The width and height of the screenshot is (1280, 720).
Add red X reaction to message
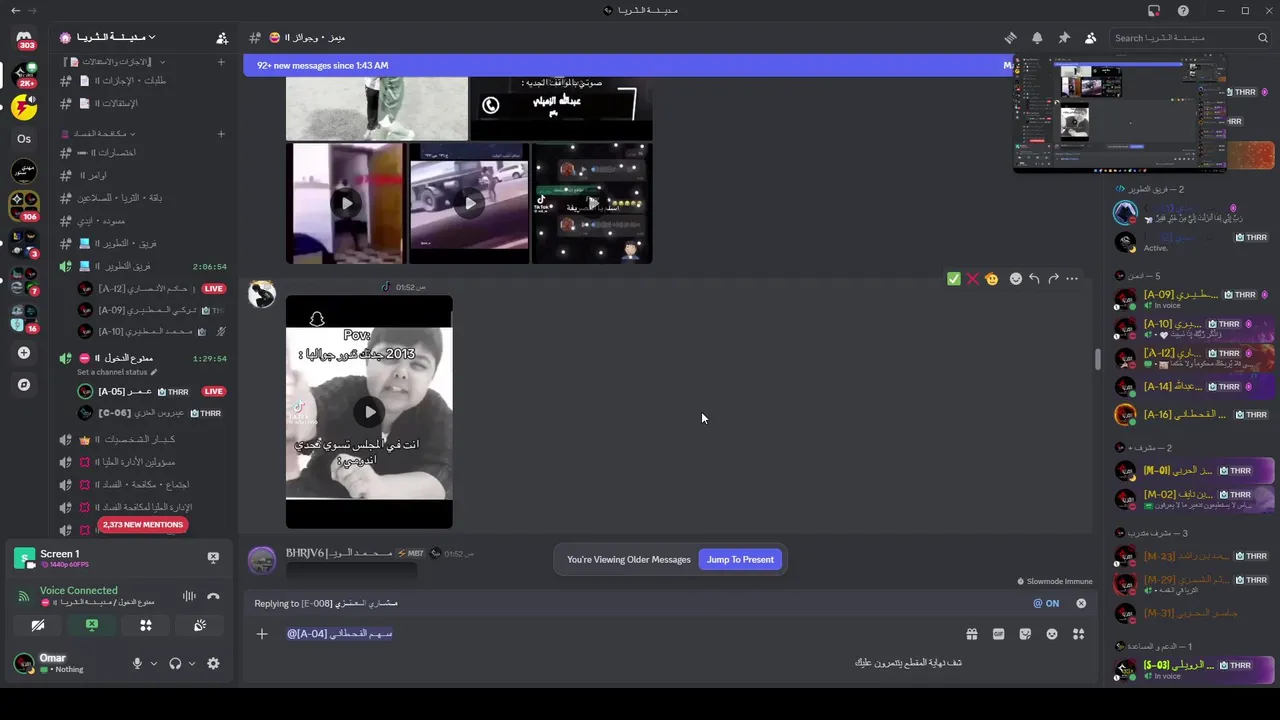pyautogui.click(x=972, y=279)
